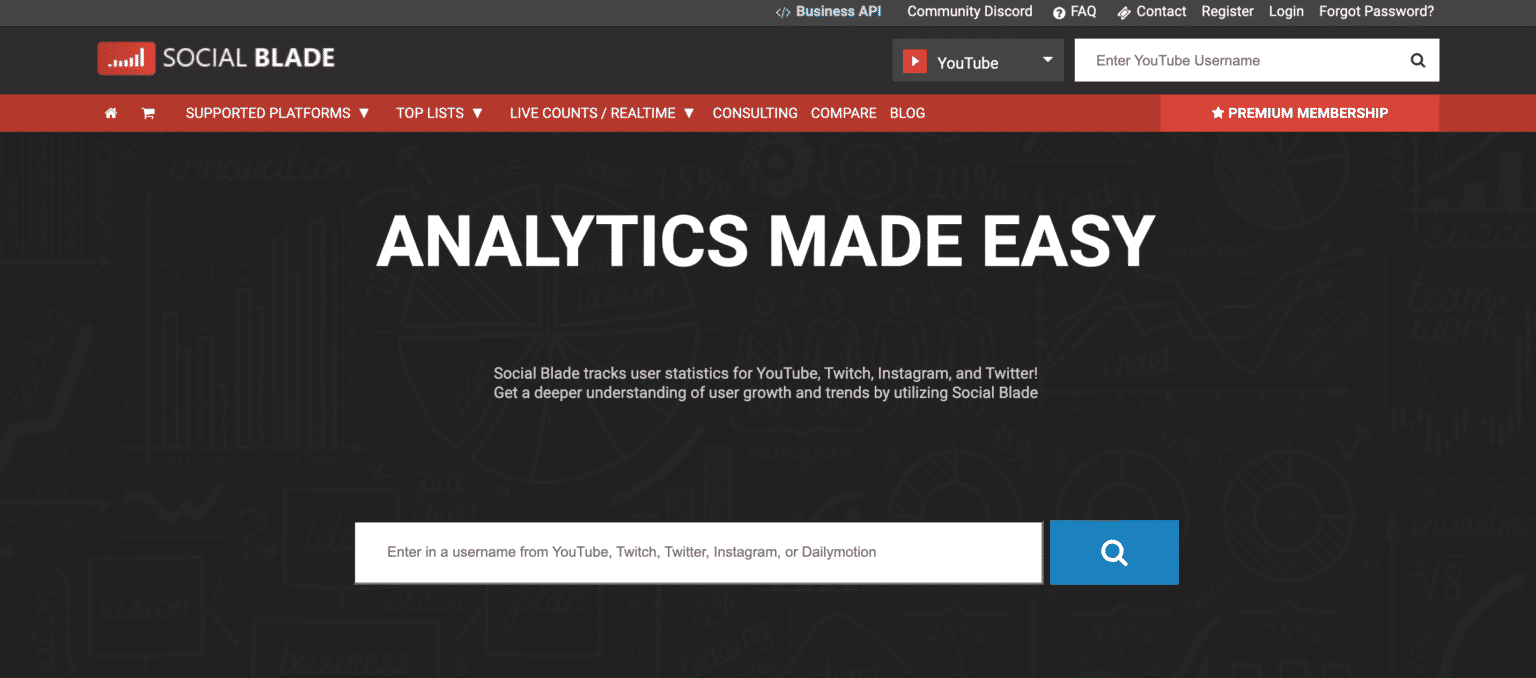Click the Social Blade logo icon
The image size is (1536, 678).
point(125,58)
